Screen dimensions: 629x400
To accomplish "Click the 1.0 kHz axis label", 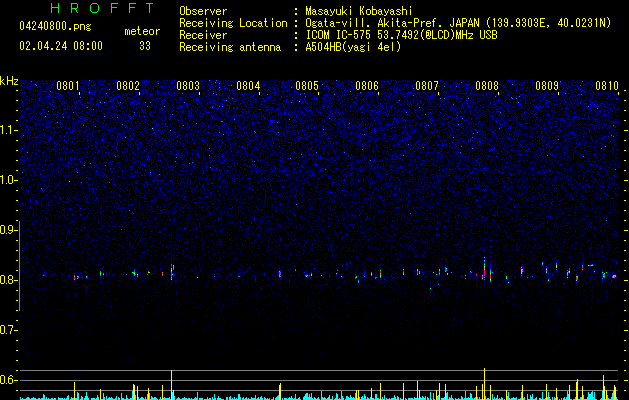I will 8,180.
